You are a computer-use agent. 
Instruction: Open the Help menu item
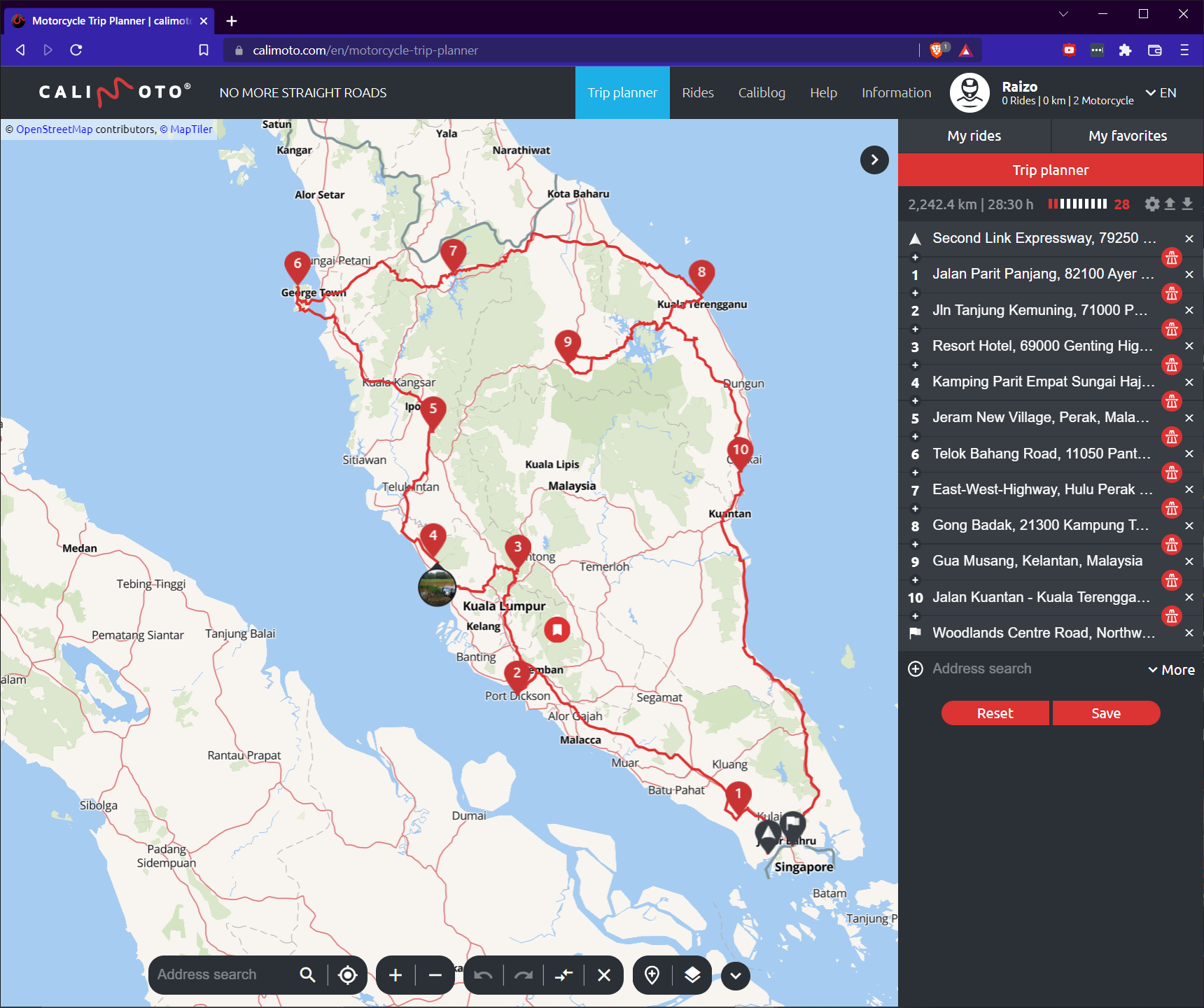point(823,92)
